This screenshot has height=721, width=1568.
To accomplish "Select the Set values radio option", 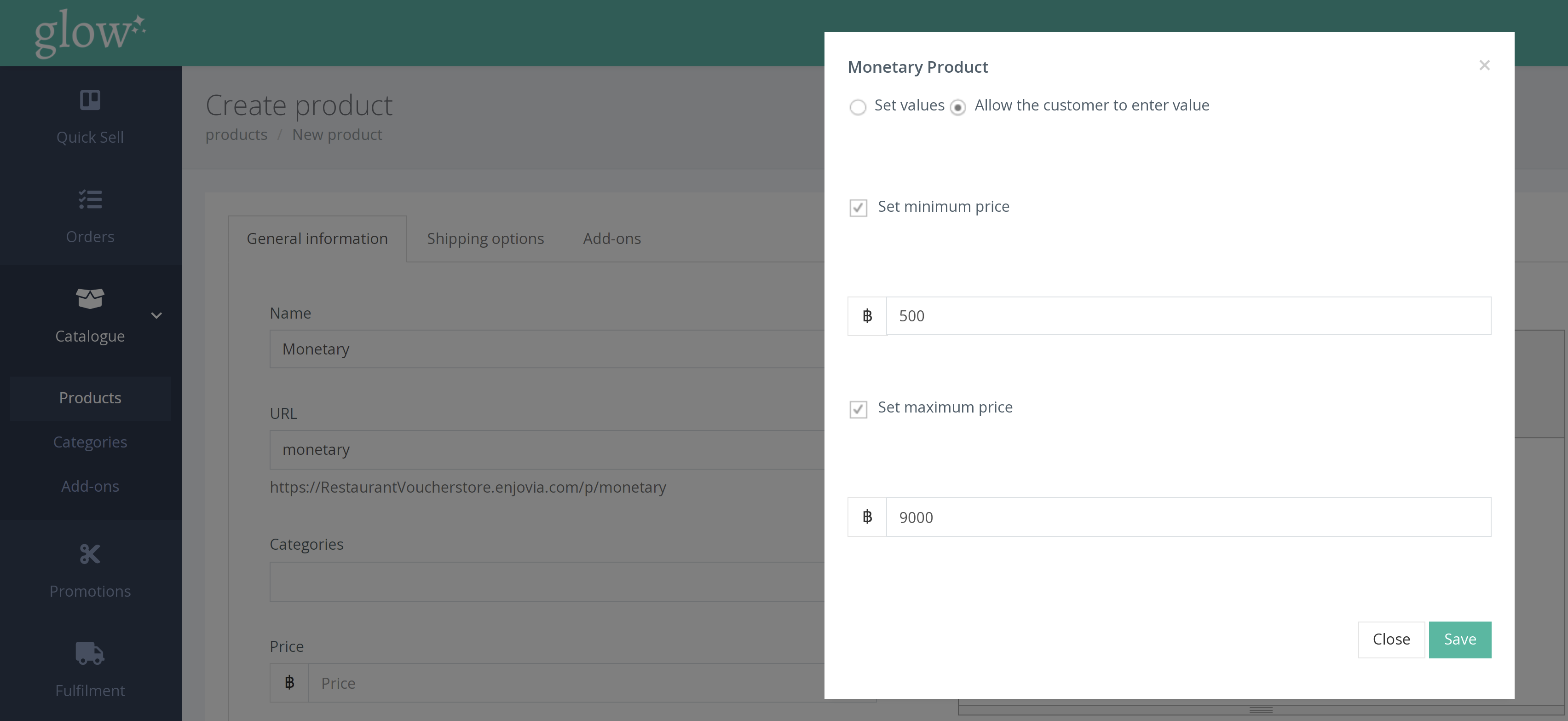I will click(858, 107).
